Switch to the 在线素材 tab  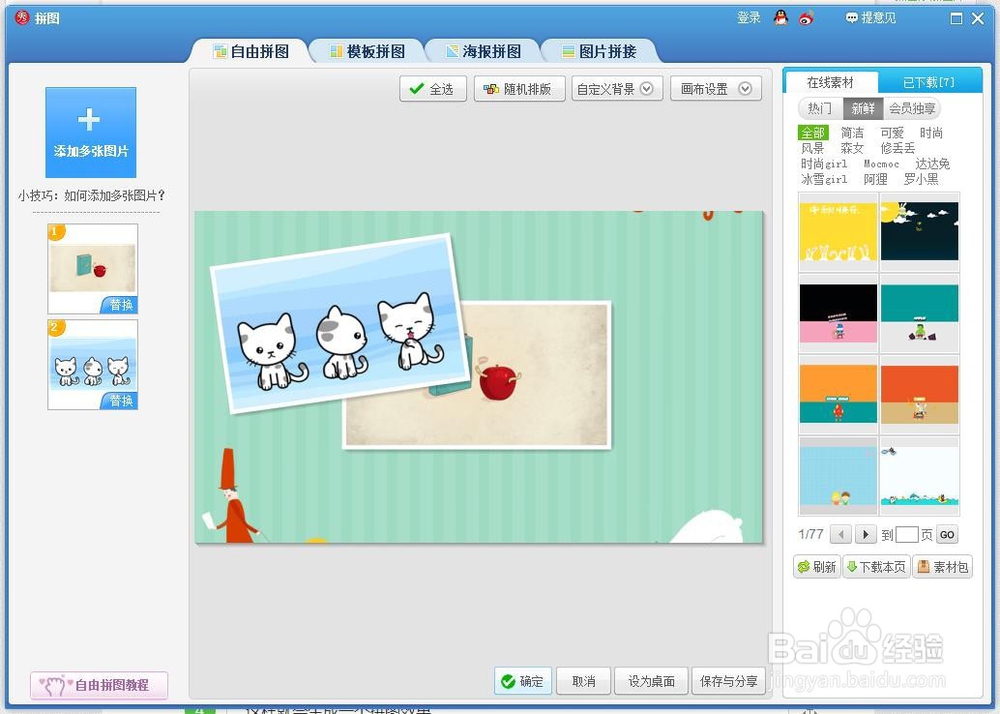tap(830, 82)
